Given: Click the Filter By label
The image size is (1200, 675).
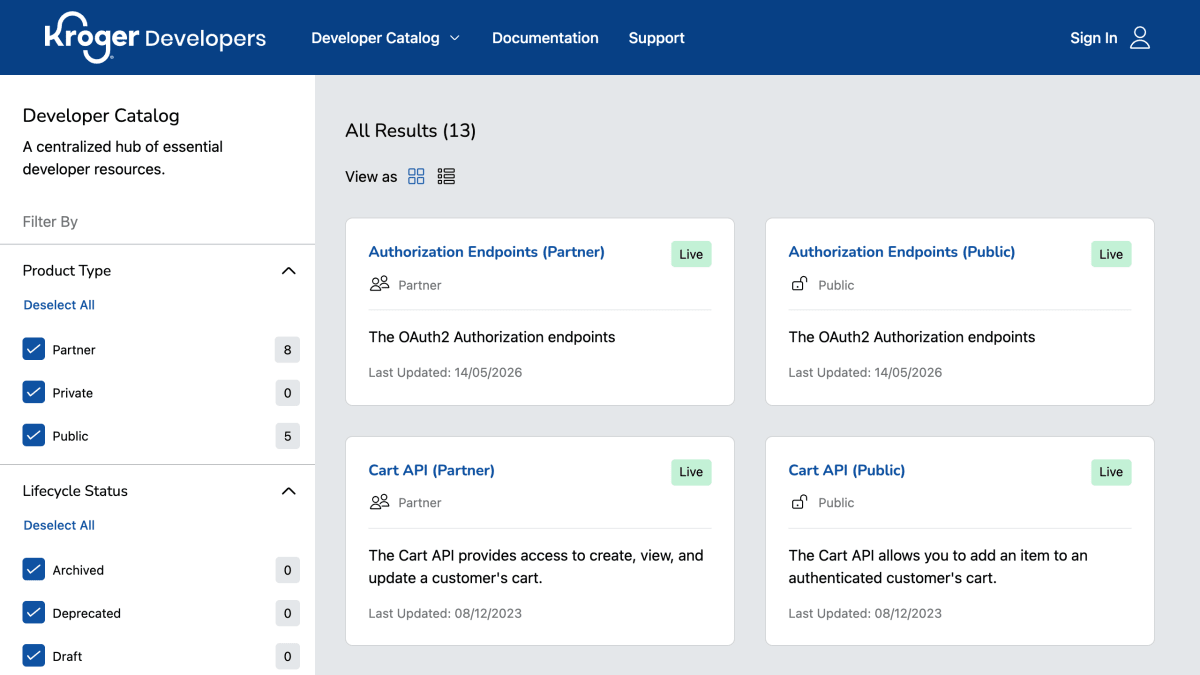Looking at the screenshot, I should [x=50, y=222].
